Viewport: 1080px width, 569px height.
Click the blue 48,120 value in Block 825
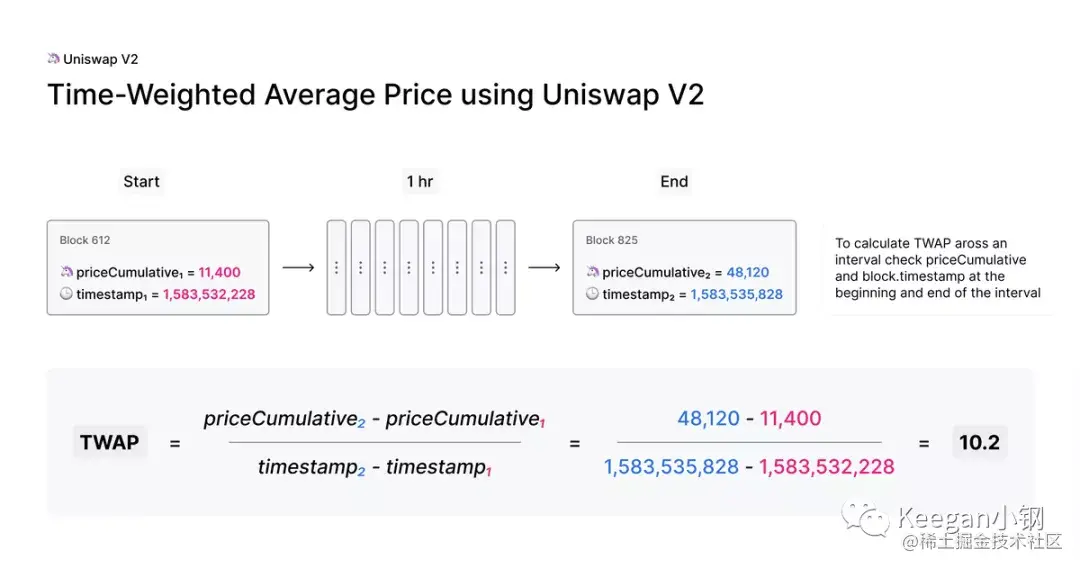747,272
